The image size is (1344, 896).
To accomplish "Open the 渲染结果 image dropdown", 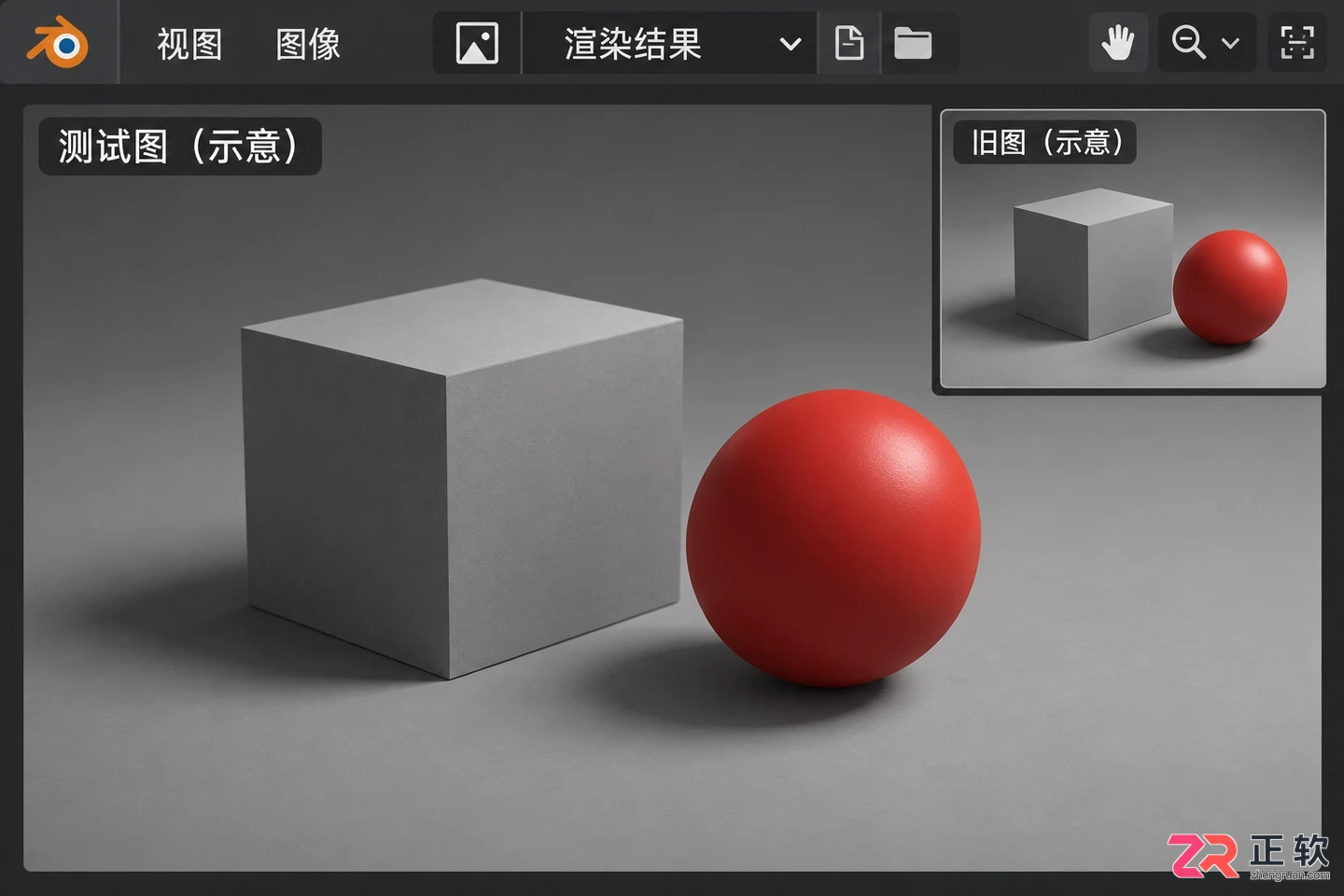I will click(x=669, y=43).
